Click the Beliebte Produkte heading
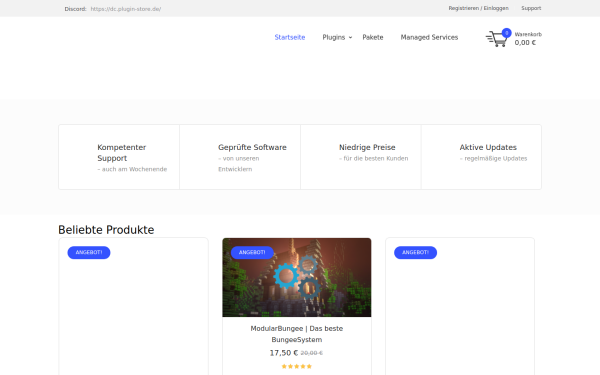The height and width of the screenshot is (375, 600). pyautogui.click(x=106, y=230)
